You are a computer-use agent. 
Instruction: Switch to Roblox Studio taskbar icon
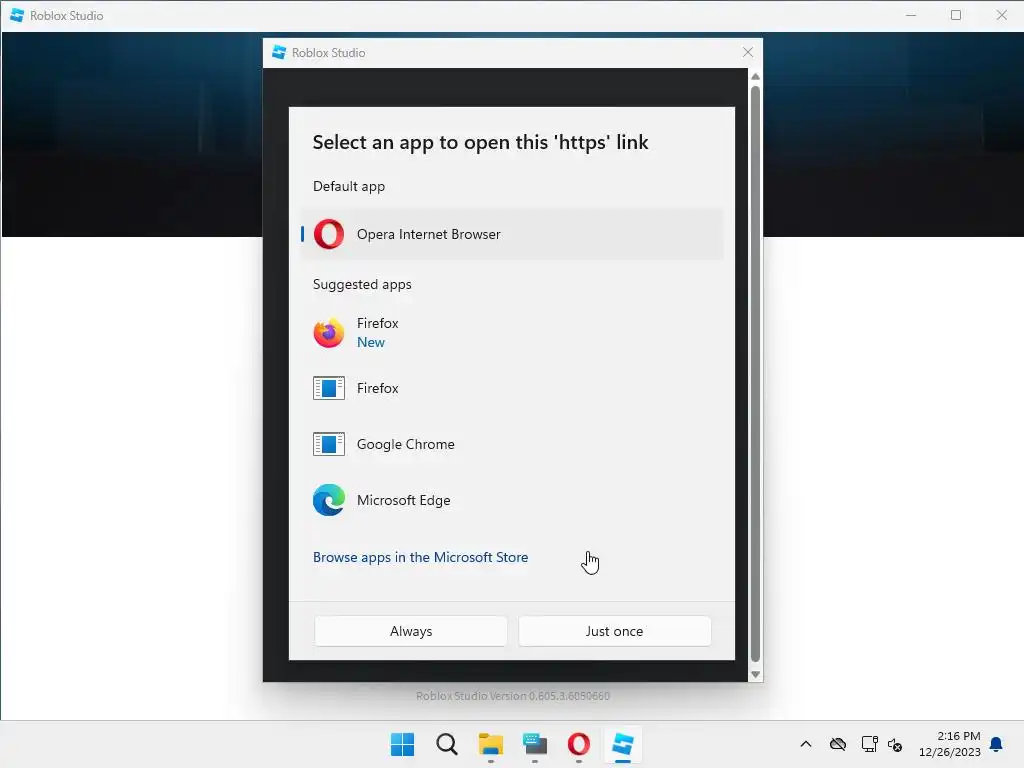pos(623,744)
